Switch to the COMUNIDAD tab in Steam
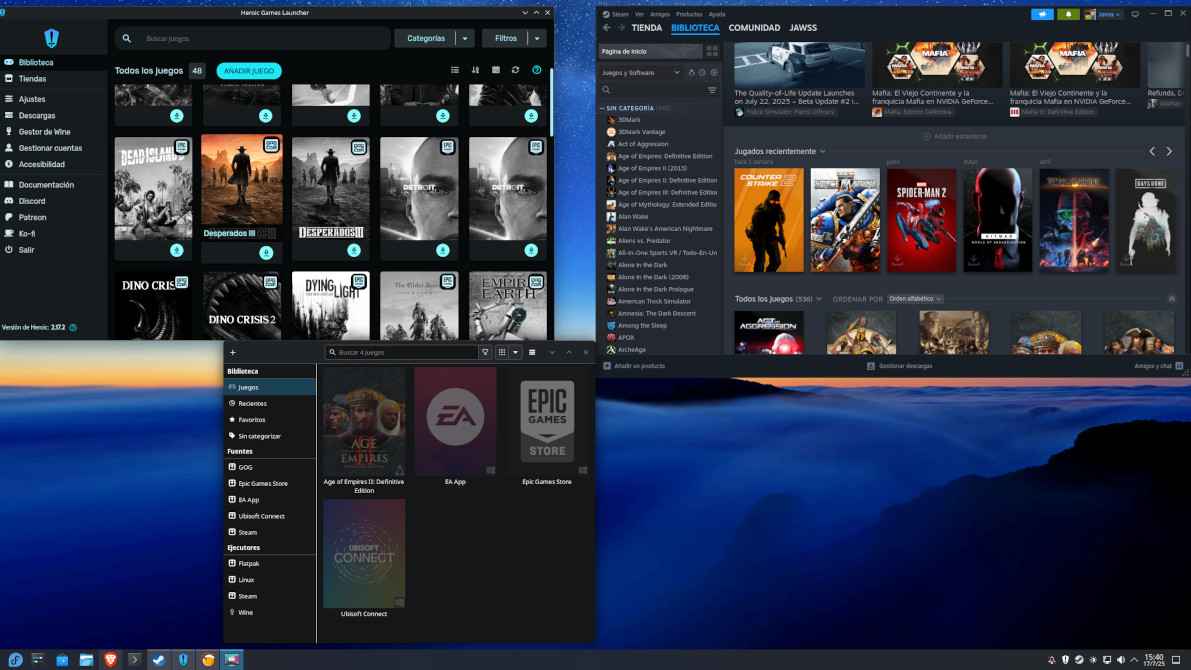This screenshot has height=670, width=1191. (x=754, y=28)
